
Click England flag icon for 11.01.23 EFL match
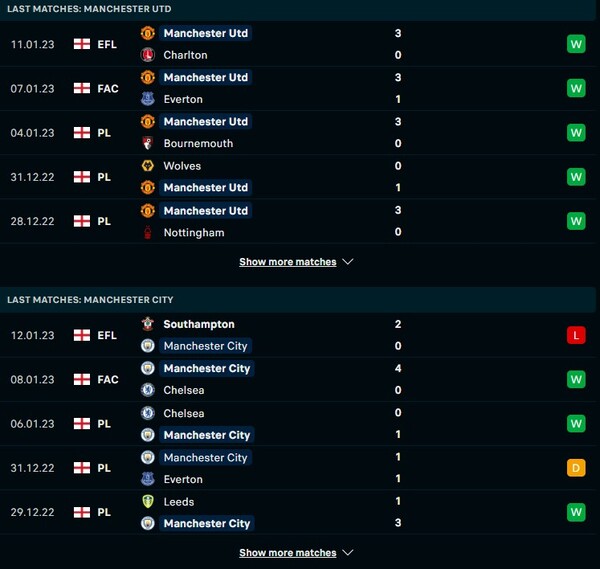pyautogui.click(x=81, y=44)
